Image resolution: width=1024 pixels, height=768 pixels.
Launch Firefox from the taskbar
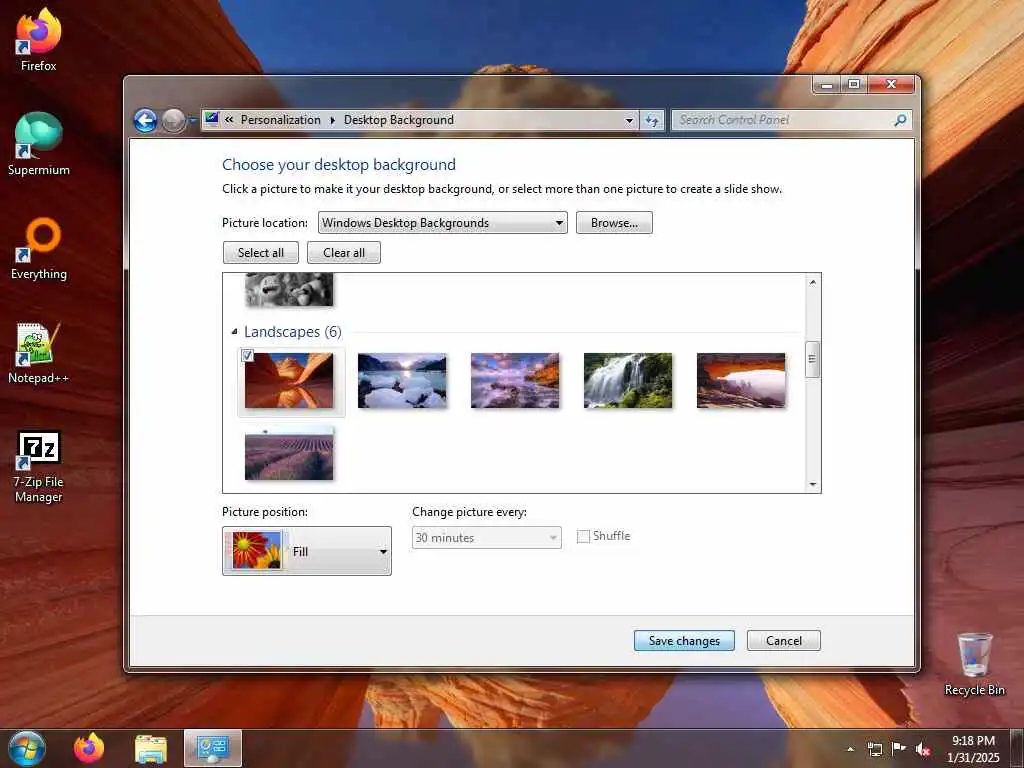89,748
